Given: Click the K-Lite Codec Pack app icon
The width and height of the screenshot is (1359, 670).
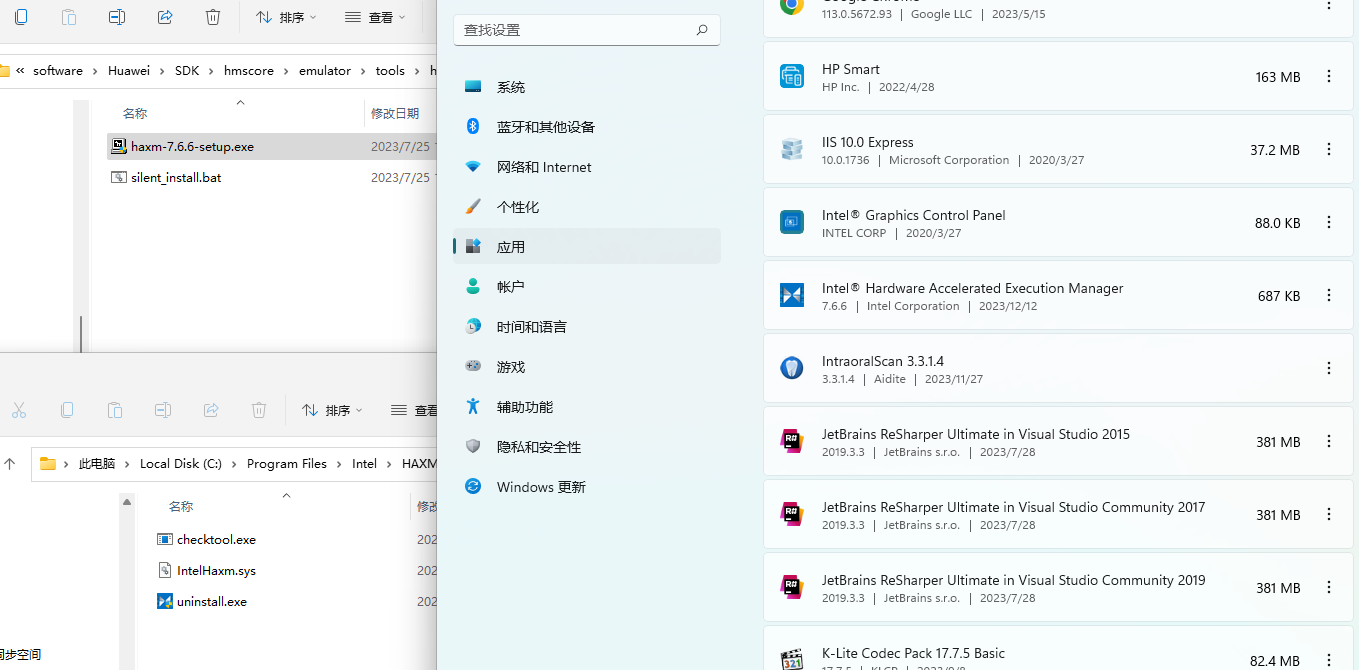Looking at the screenshot, I should point(792,658).
